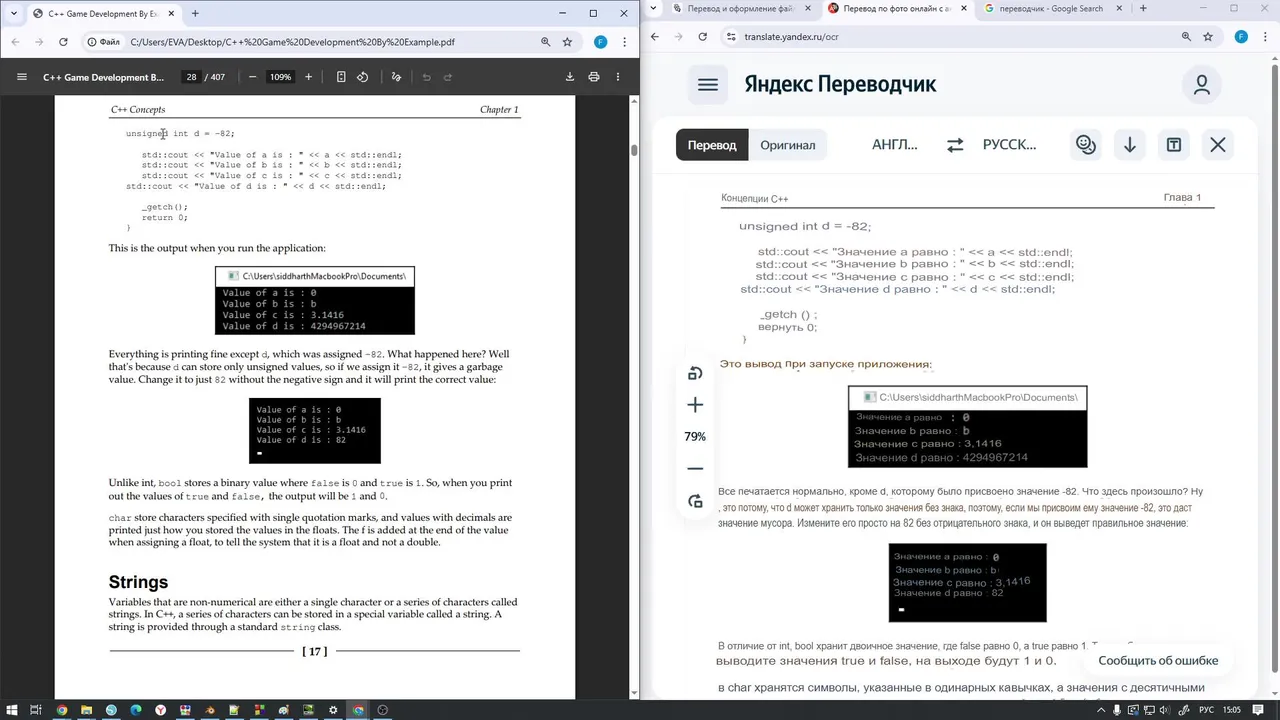
Task: Open Task View on taskbar
Action: point(35,710)
